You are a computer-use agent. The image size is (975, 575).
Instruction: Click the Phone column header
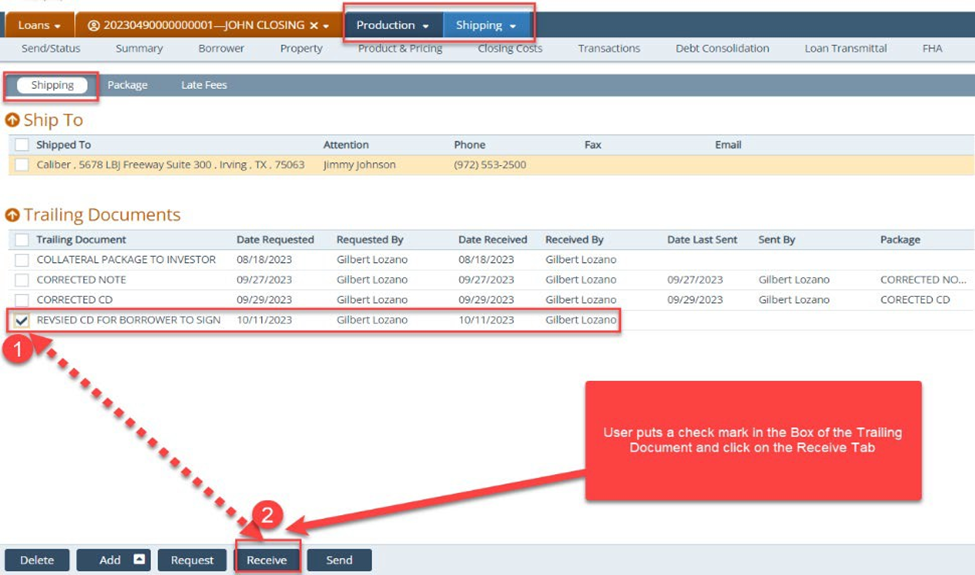[469, 144]
